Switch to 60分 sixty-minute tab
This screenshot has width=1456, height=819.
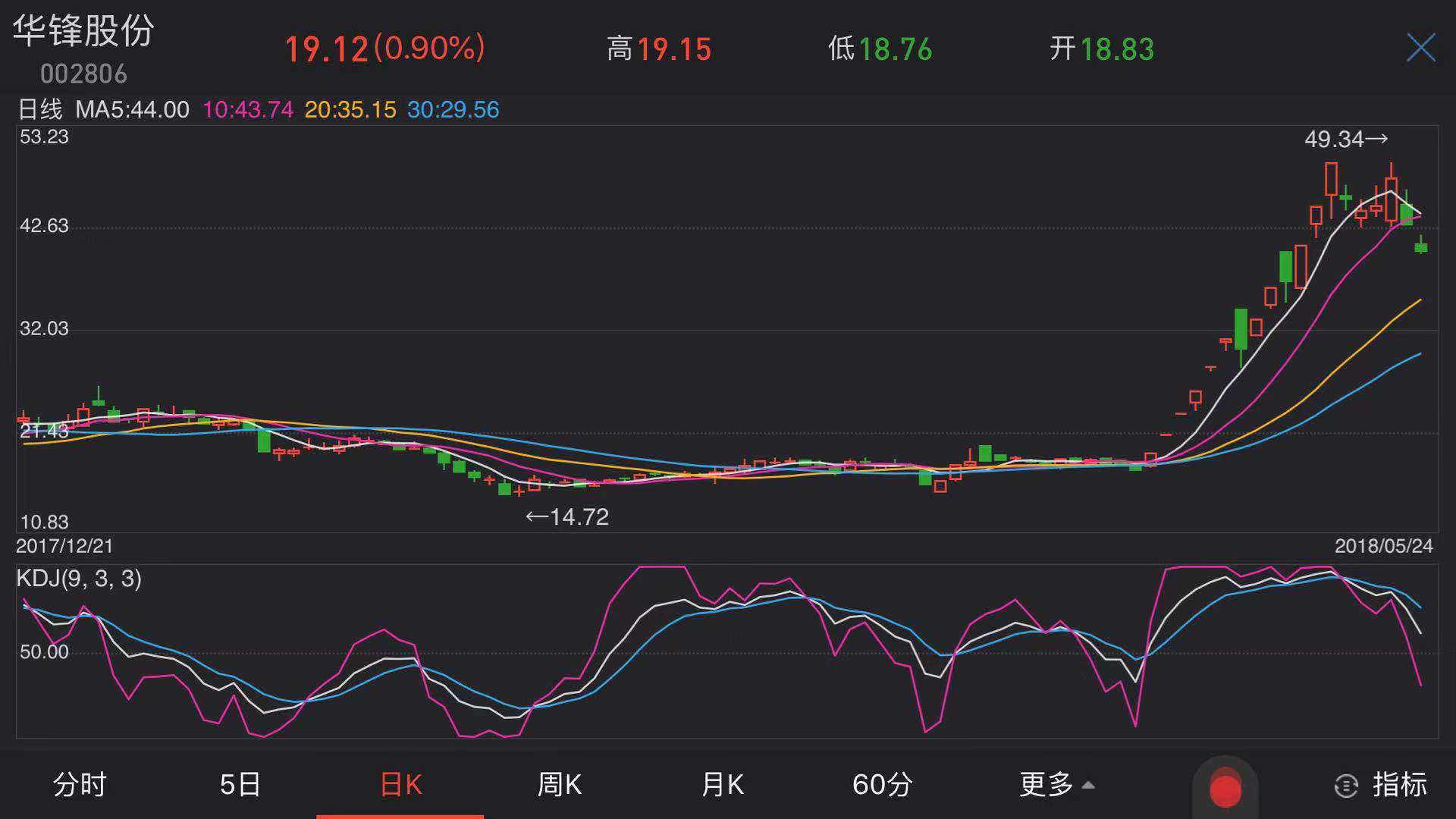[x=882, y=784]
